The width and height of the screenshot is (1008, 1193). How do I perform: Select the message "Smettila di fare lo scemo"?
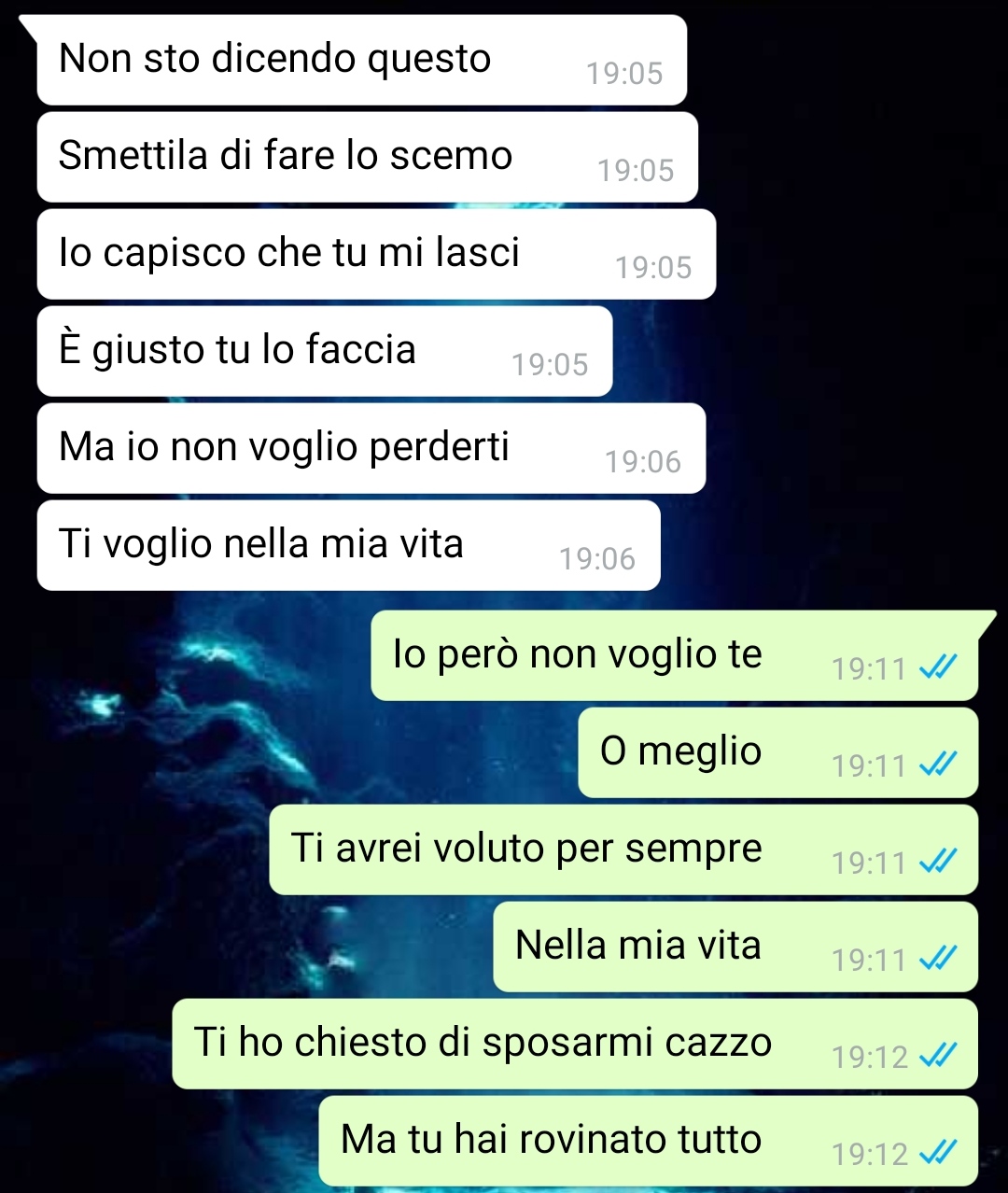368,157
